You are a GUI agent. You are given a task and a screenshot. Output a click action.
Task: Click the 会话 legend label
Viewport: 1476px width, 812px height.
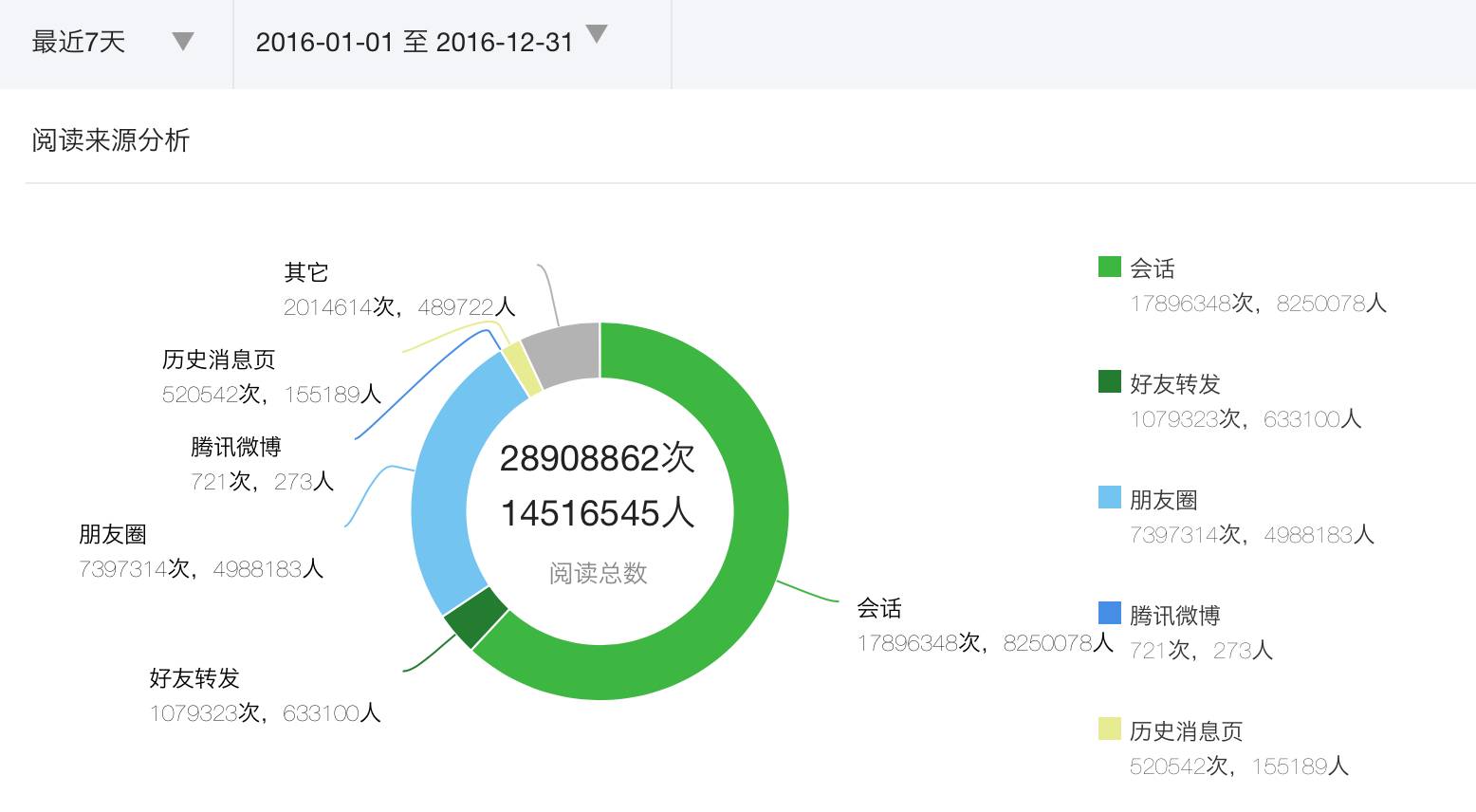tap(1153, 268)
